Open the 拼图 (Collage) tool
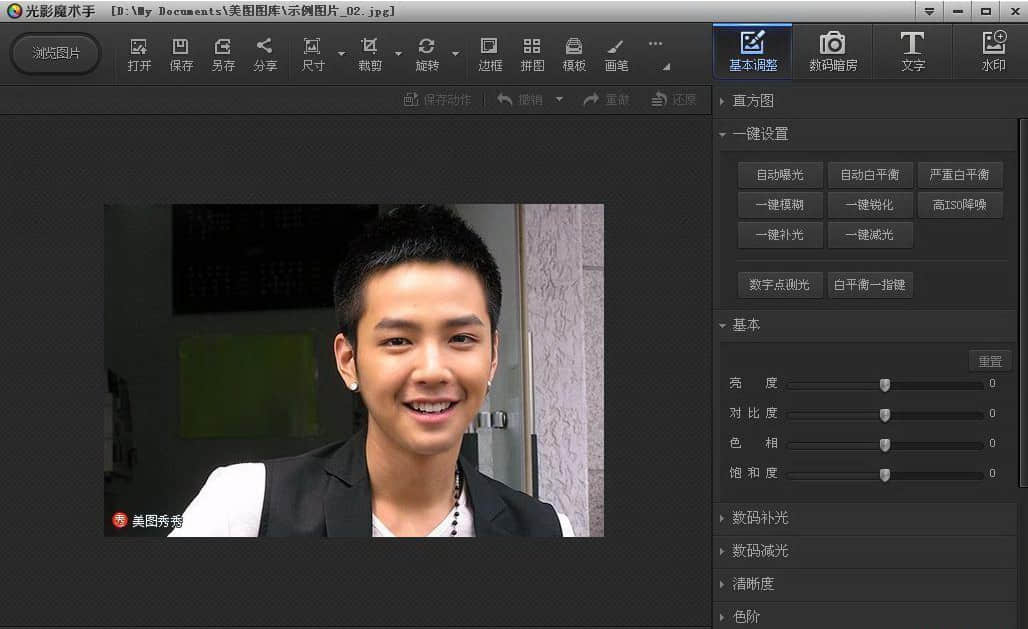1028x629 pixels. pos(532,54)
